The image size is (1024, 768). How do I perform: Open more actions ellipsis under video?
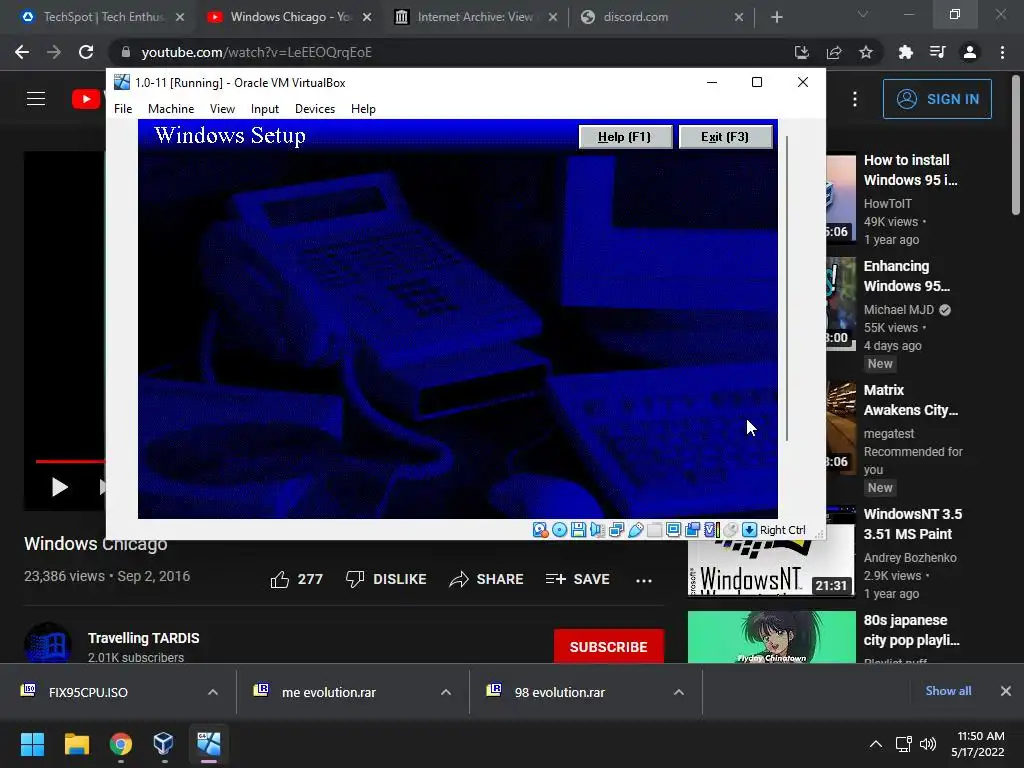(644, 581)
